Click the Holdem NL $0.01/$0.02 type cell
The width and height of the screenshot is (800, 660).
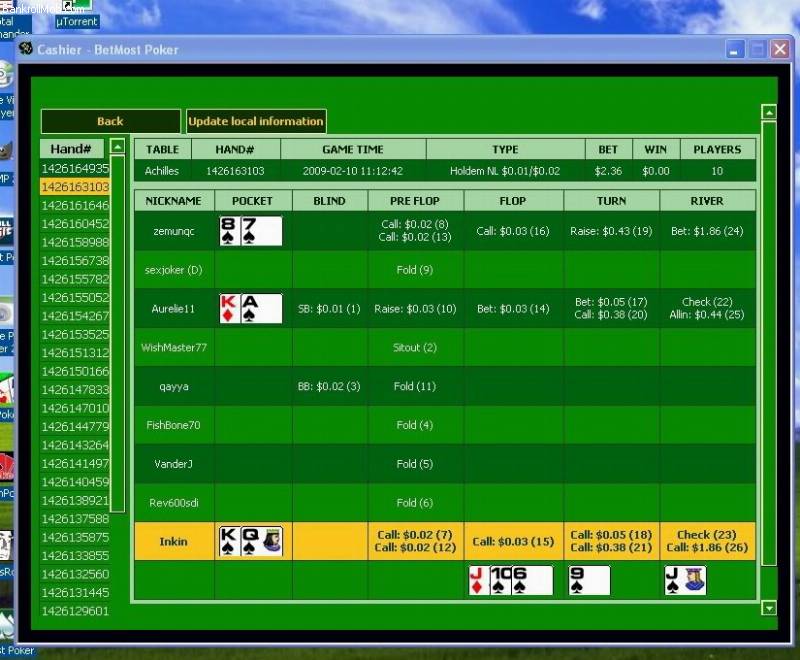(x=505, y=171)
